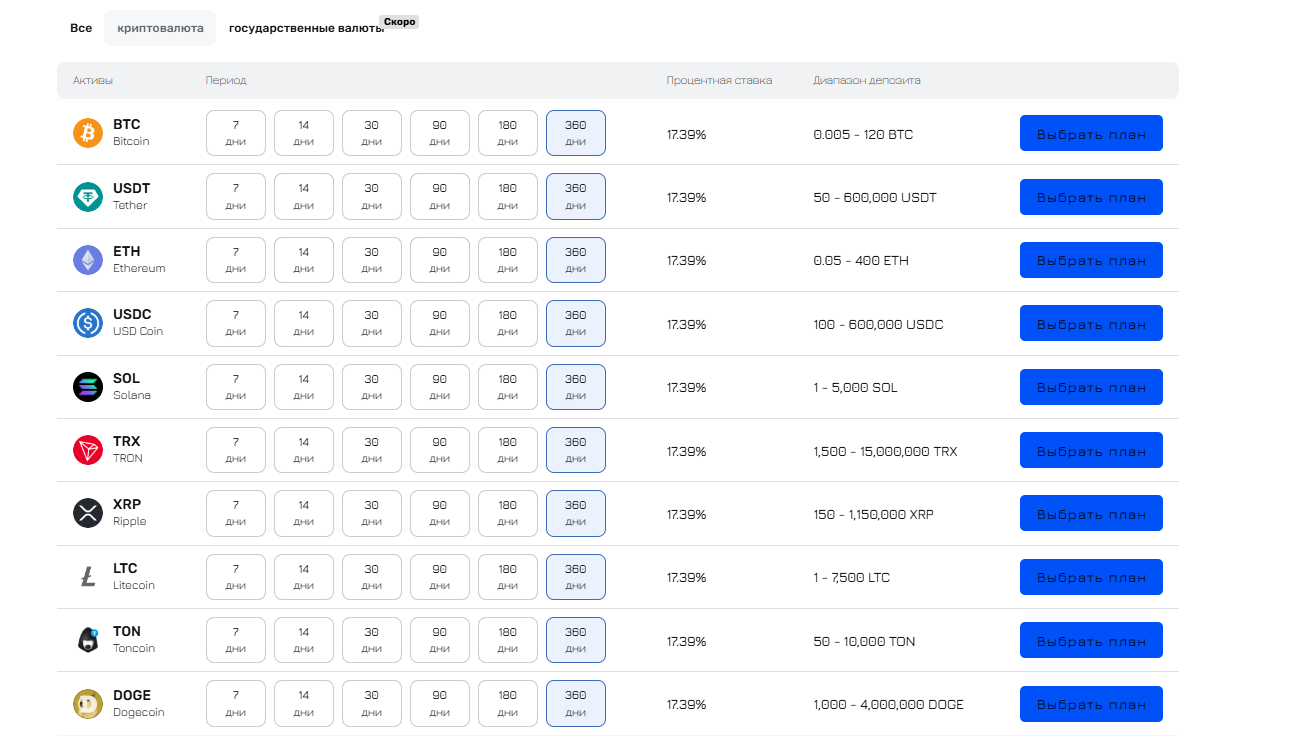
Task: Click the Процентная ставка column header
Action: pyautogui.click(x=719, y=80)
